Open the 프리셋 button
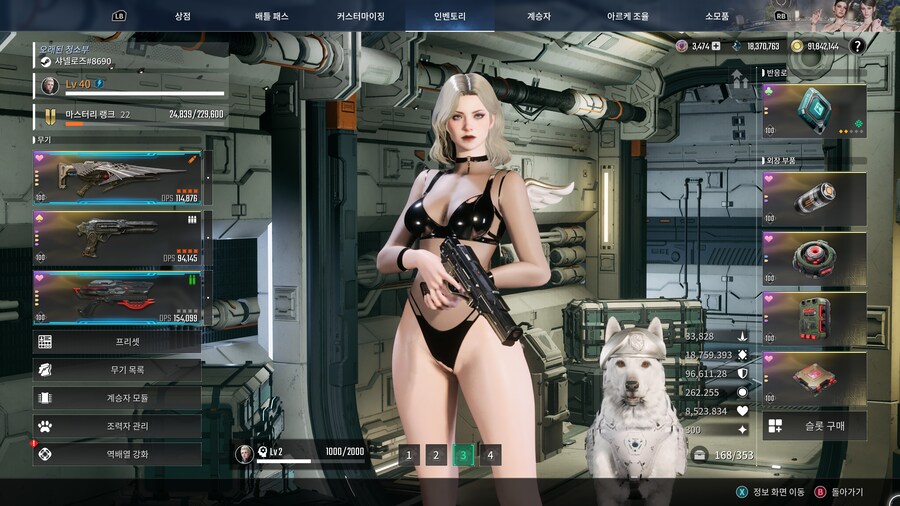Viewport: 900px width, 506px height. point(117,342)
